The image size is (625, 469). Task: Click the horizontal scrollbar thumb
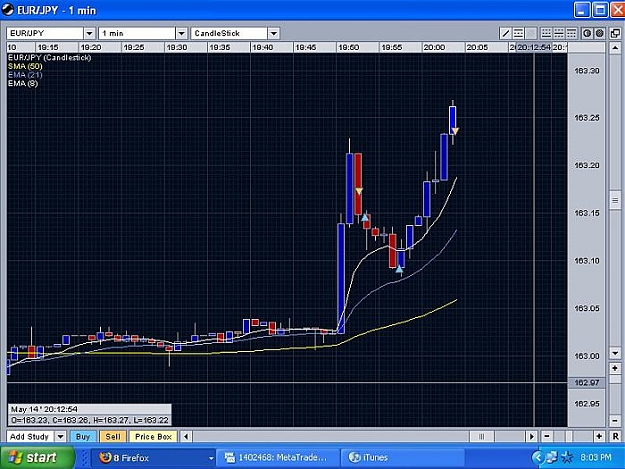click(x=482, y=436)
